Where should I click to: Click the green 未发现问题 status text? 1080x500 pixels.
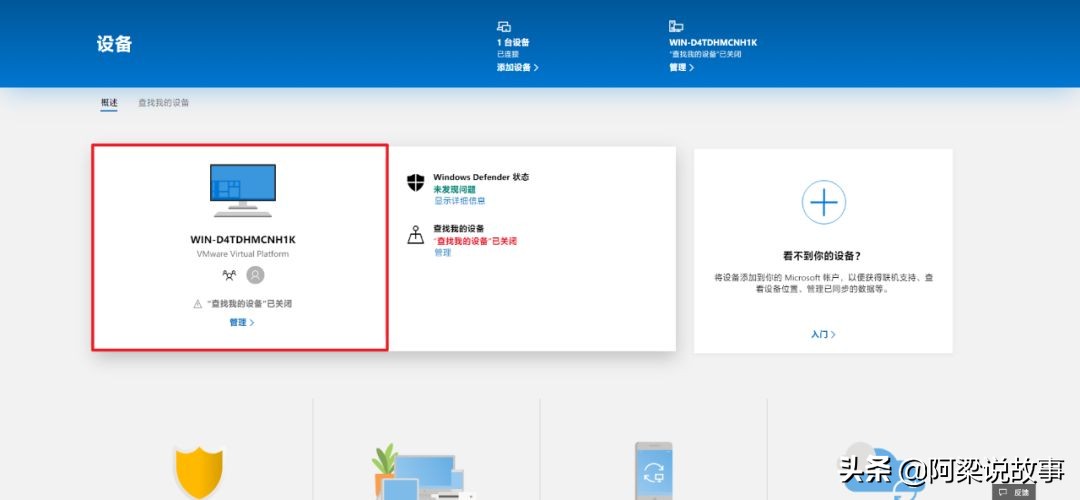coord(454,189)
